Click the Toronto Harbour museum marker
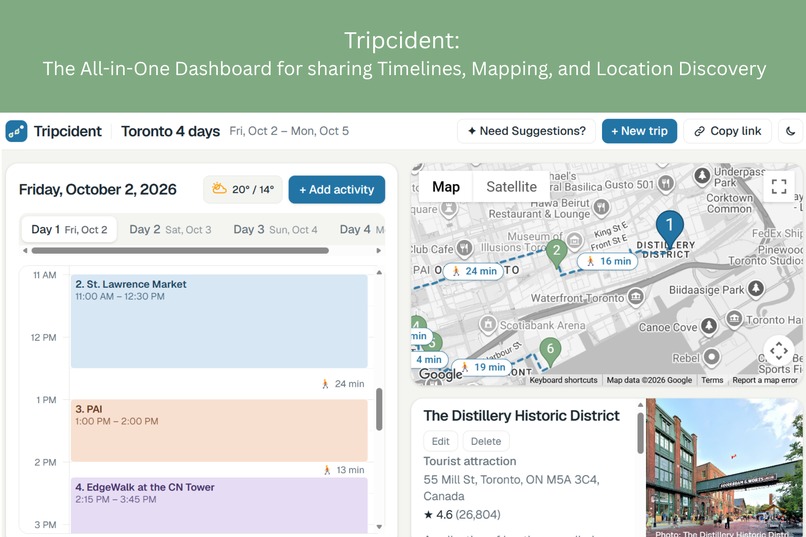This screenshot has height=537, width=806. pos(735,319)
